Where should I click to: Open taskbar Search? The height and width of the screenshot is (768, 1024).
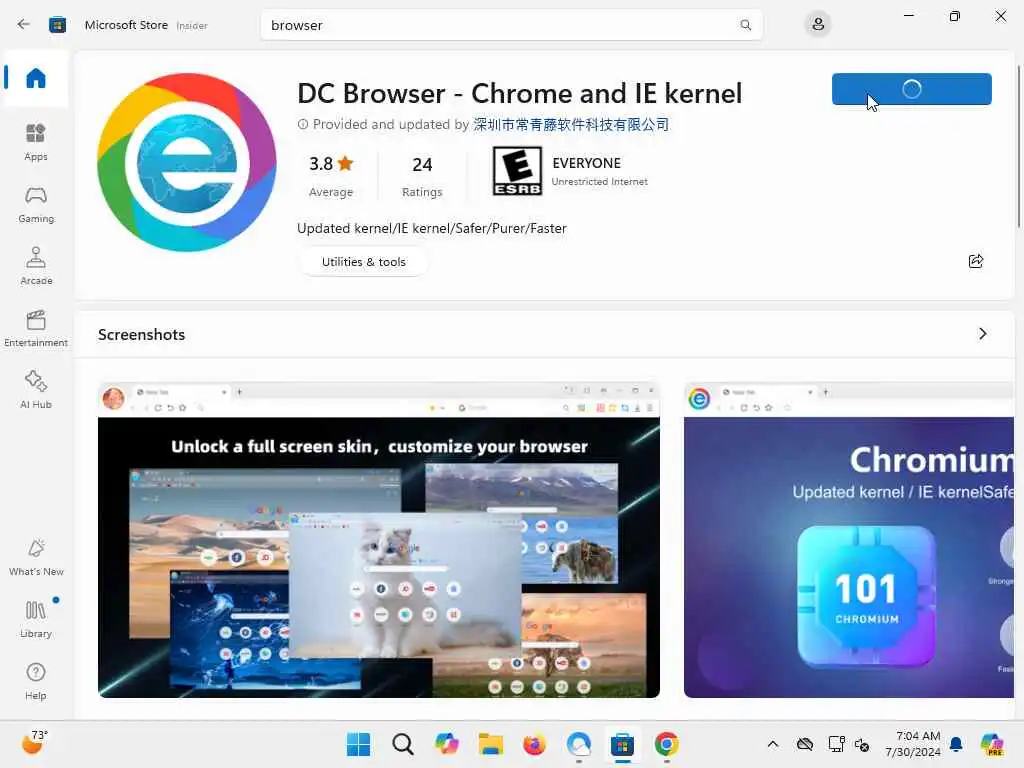click(402, 744)
